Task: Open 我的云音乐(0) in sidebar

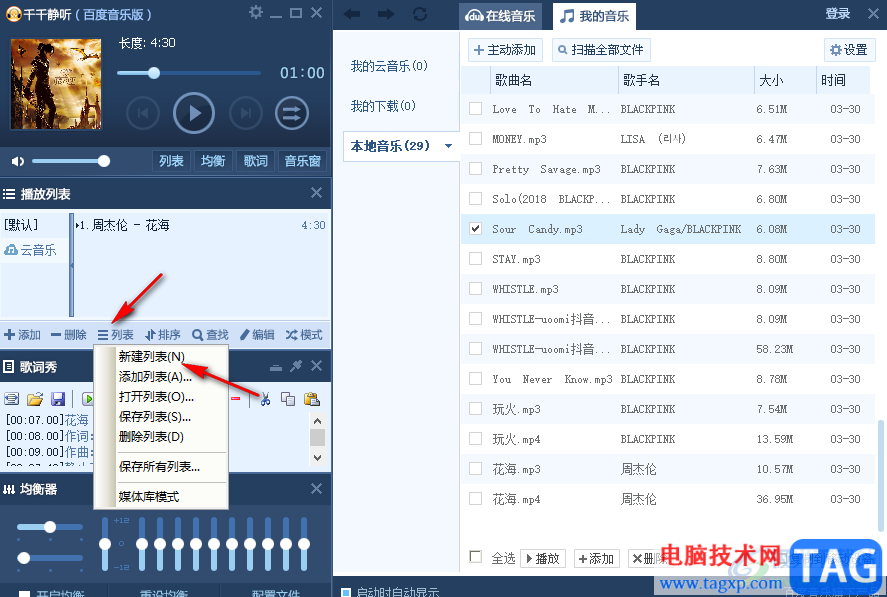Action: [x=389, y=66]
